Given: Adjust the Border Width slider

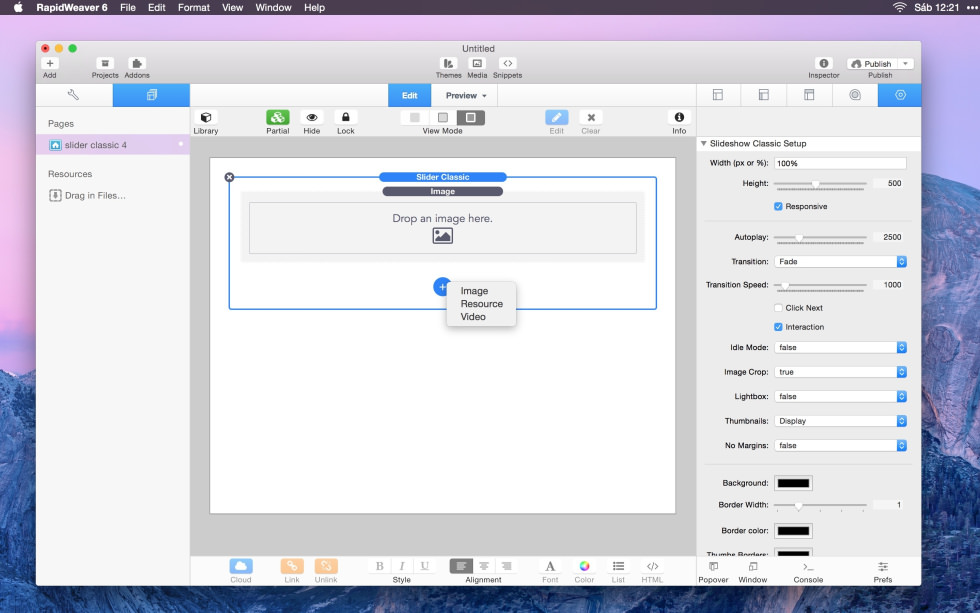Looking at the screenshot, I should [798, 506].
